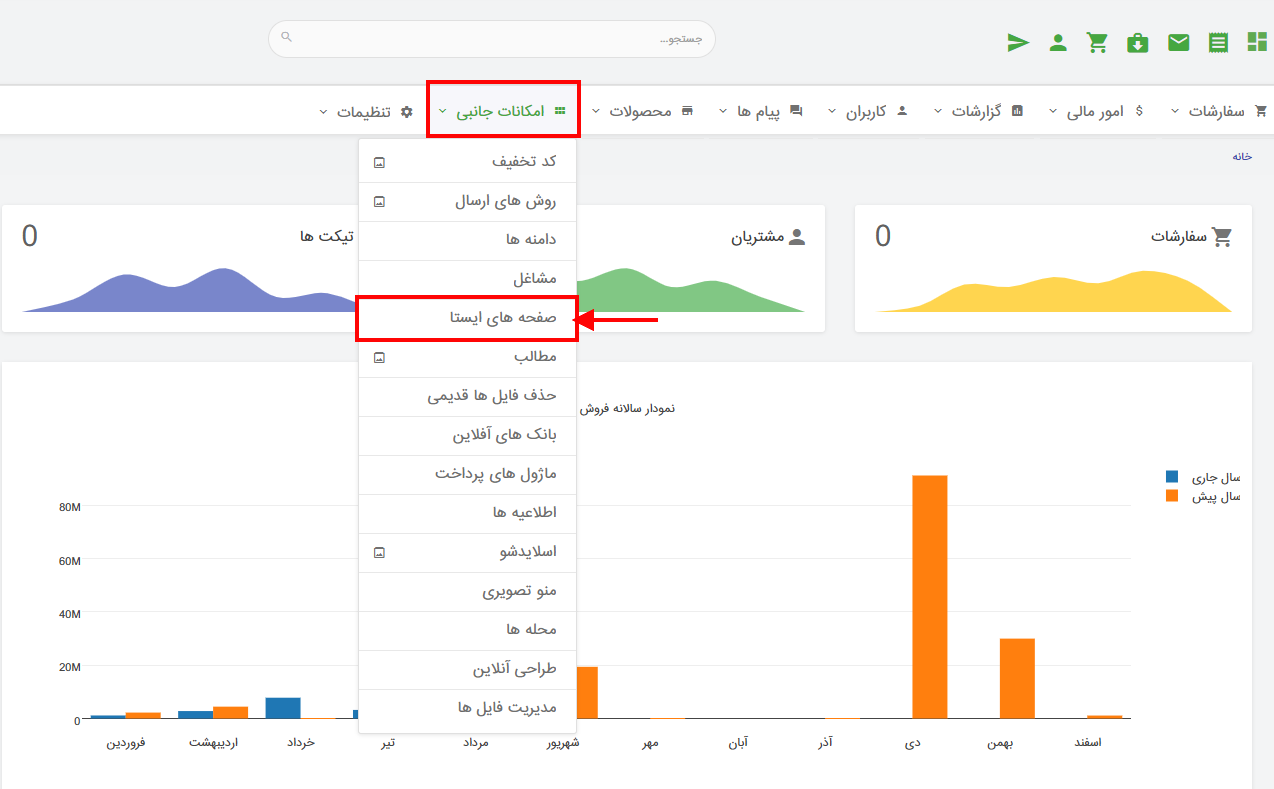Collapse the امکانات جانبی menu chevron
This screenshot has height=789, width=1274.
point(442,111)
